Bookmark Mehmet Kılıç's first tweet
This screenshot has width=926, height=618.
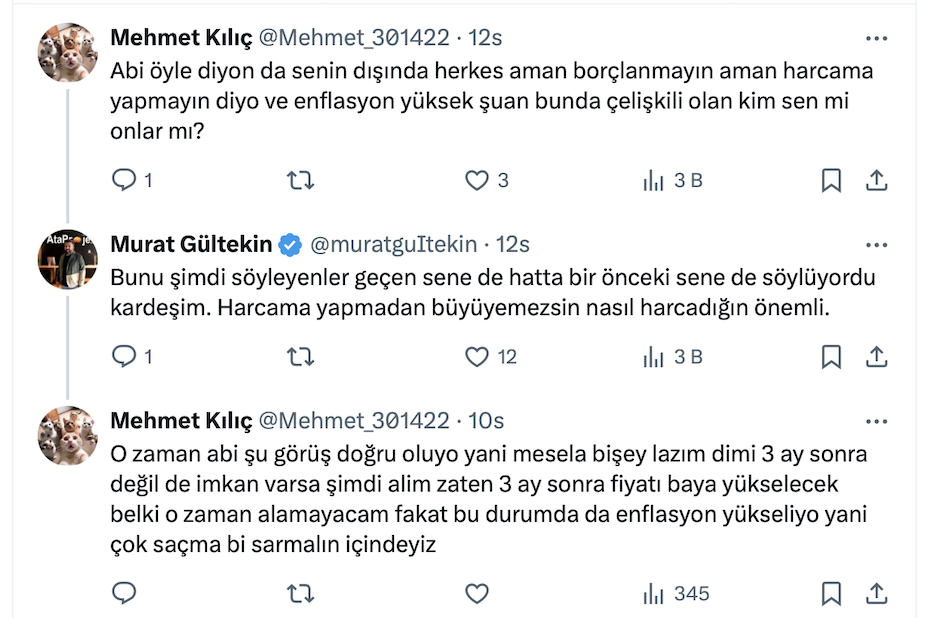[831, 180]
